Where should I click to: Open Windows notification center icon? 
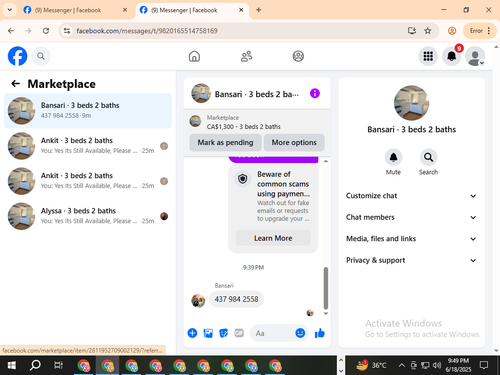pyautogui.click(x=484, y=365)
